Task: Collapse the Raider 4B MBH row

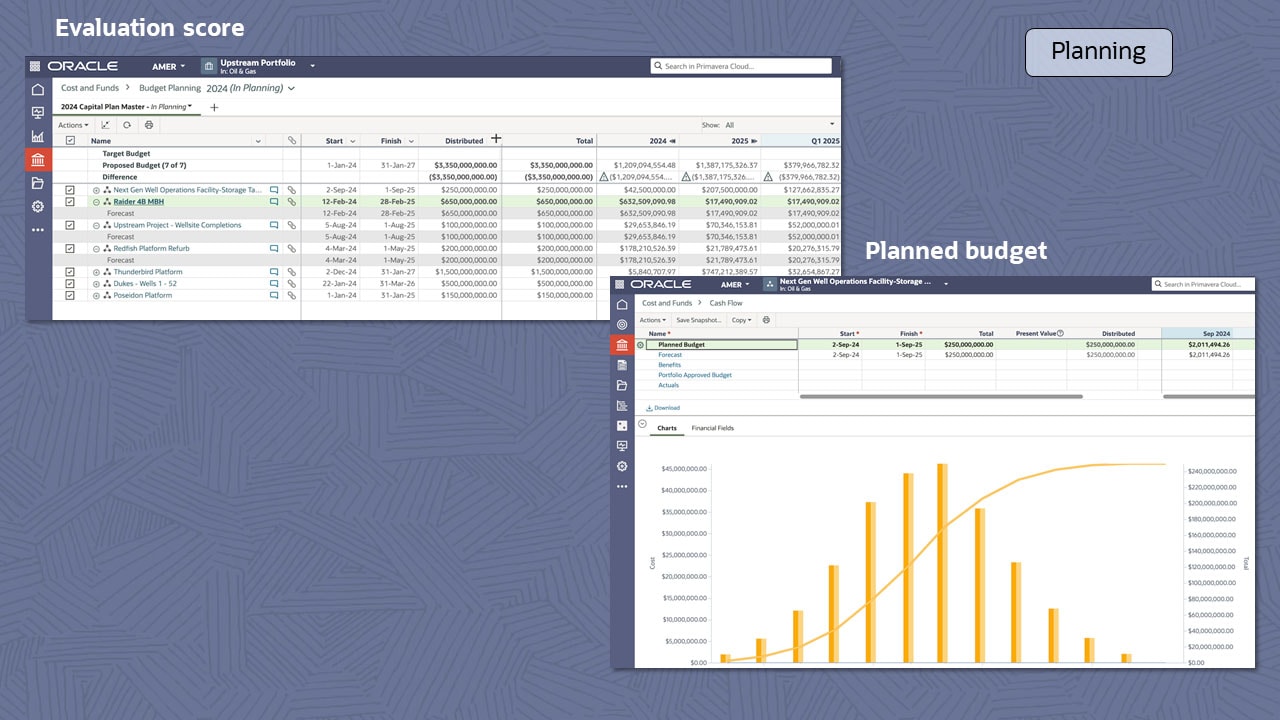Action: (x=97, y=202)
